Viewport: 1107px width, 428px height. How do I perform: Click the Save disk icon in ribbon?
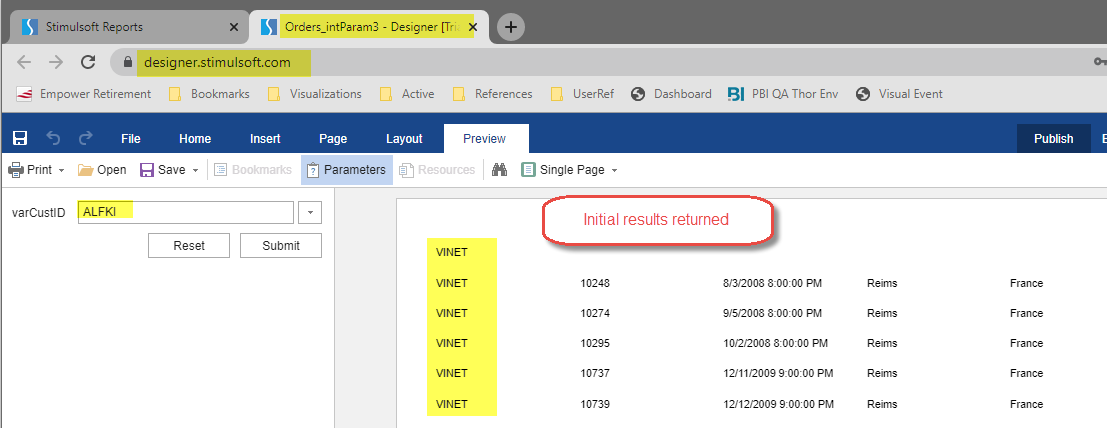pos(20,139)
